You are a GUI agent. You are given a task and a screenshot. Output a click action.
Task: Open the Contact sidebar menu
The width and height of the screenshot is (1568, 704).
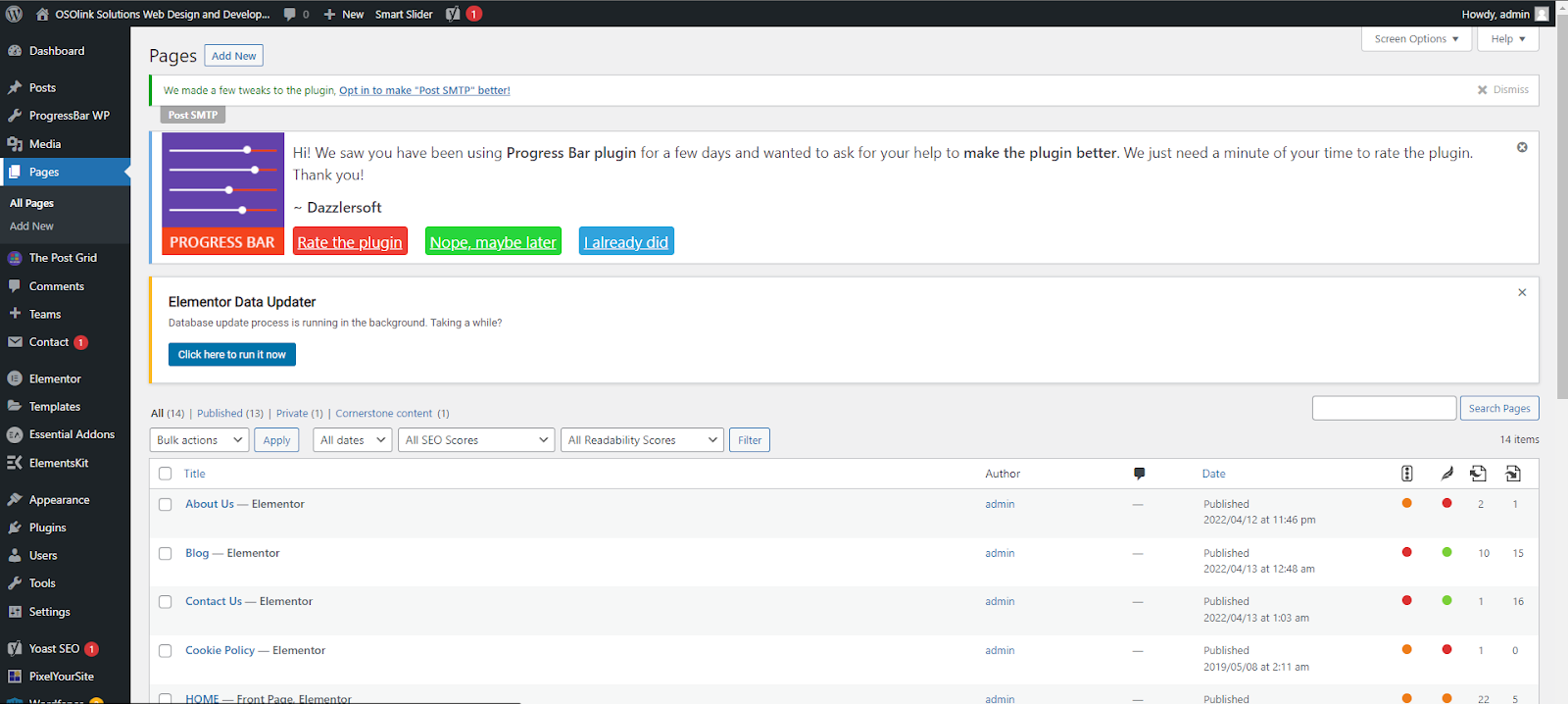pyautogui.click(x=49, y=342)
